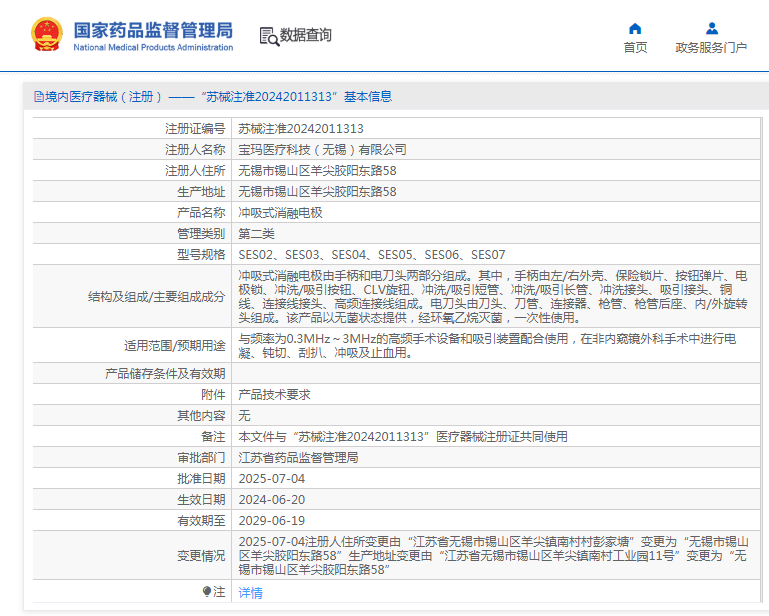Screen dimensions: 769x616
Task: Select 产品技术要求 attachment value
Action: [x=274, y=395]
